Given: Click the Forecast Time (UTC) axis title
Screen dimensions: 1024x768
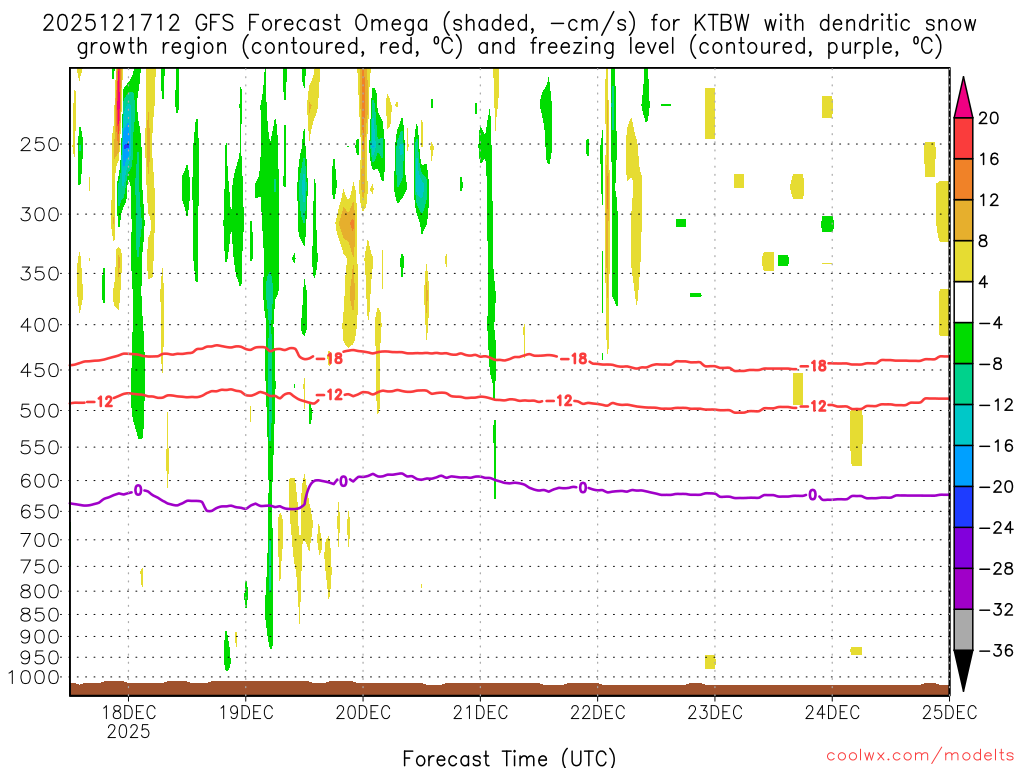Looking at the screenshot, I should point(509,758).
